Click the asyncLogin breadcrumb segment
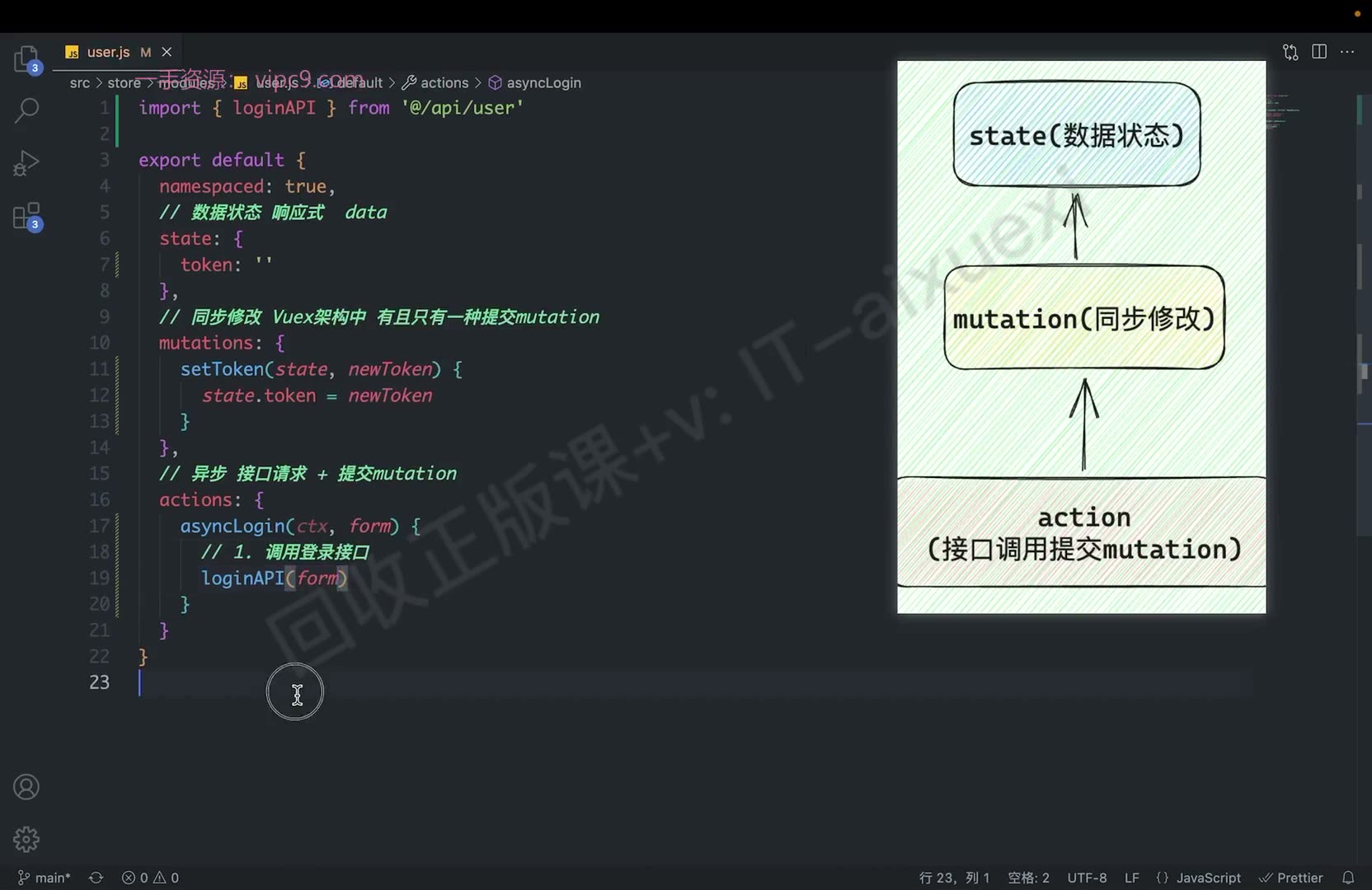The width and height of the screenshot is (1372, 890). [535, 82]
